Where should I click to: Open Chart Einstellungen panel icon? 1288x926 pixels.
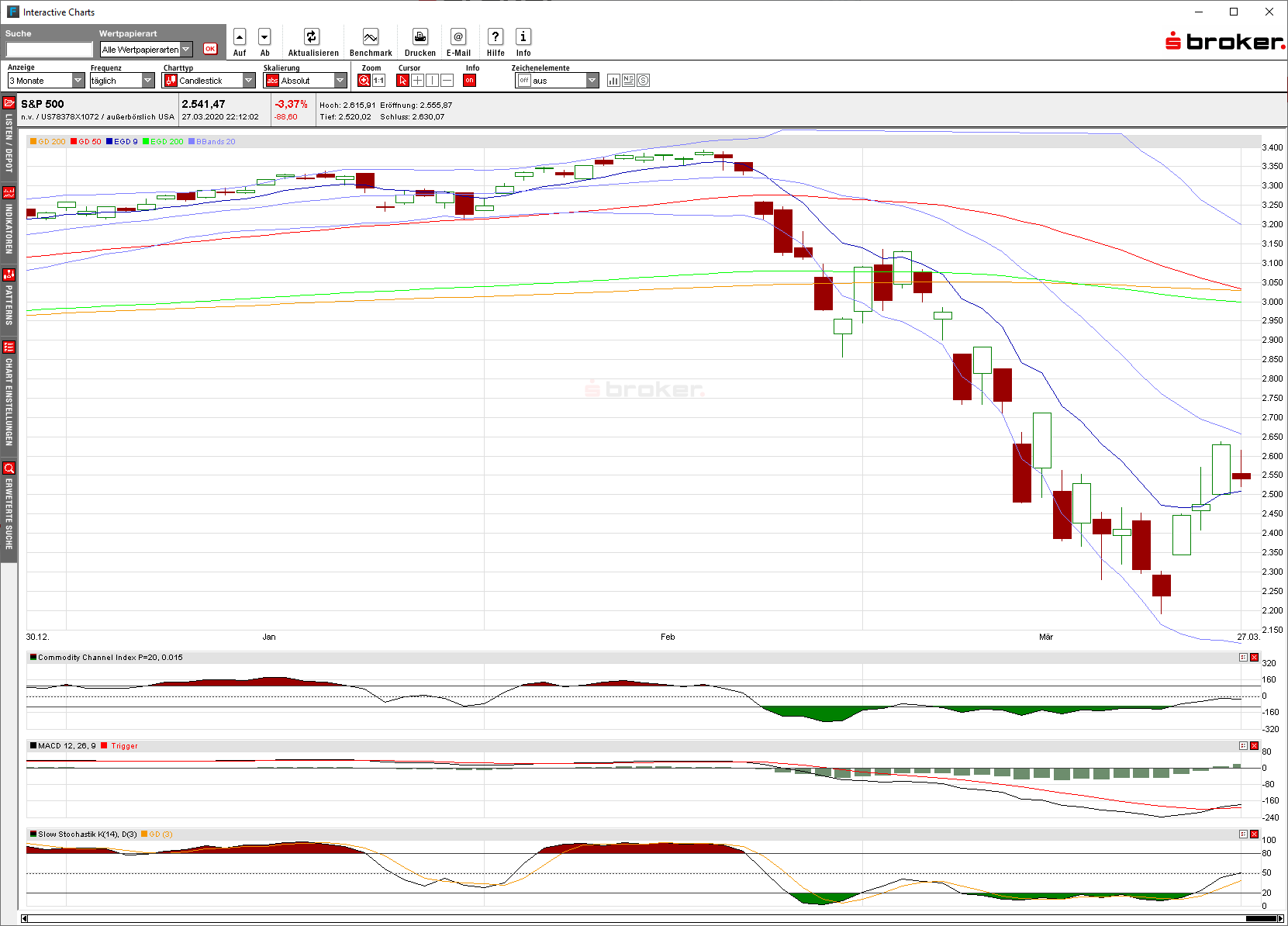click(9, 347)
